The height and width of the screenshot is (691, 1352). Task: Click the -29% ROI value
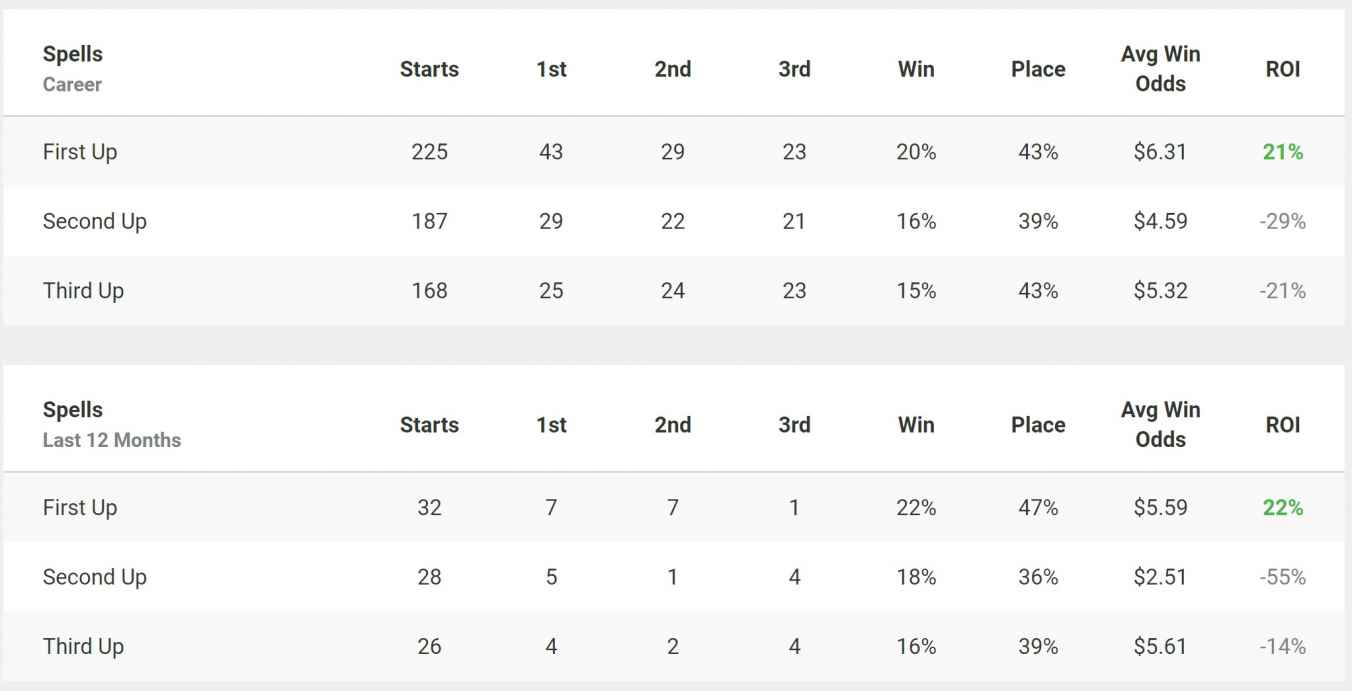(1283, 221)
